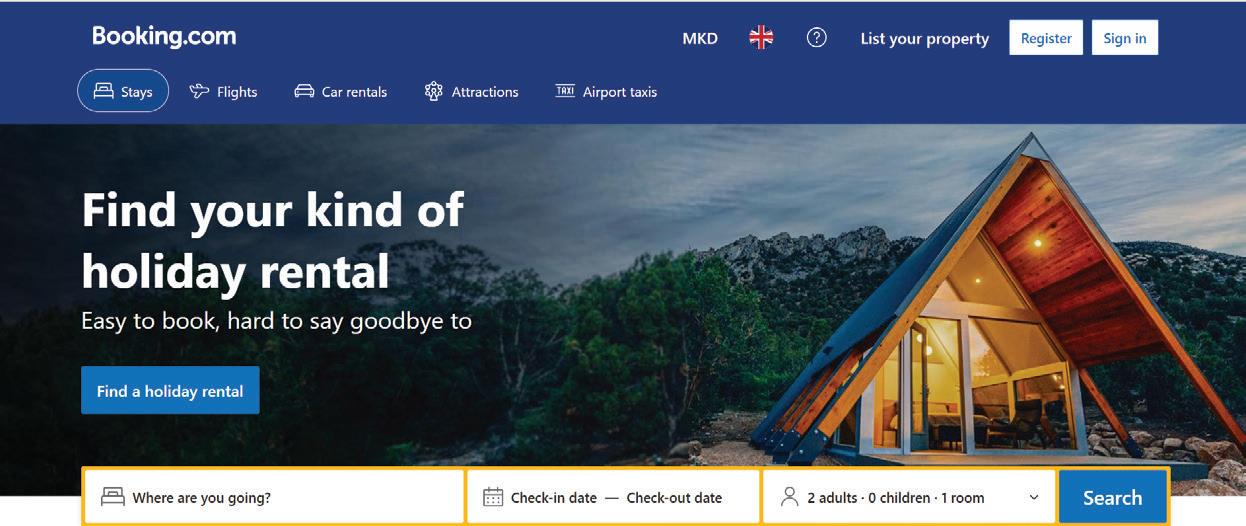The image size is (1246, 526).
Task: Open the MKD currency selector
Action: [700, 38]
